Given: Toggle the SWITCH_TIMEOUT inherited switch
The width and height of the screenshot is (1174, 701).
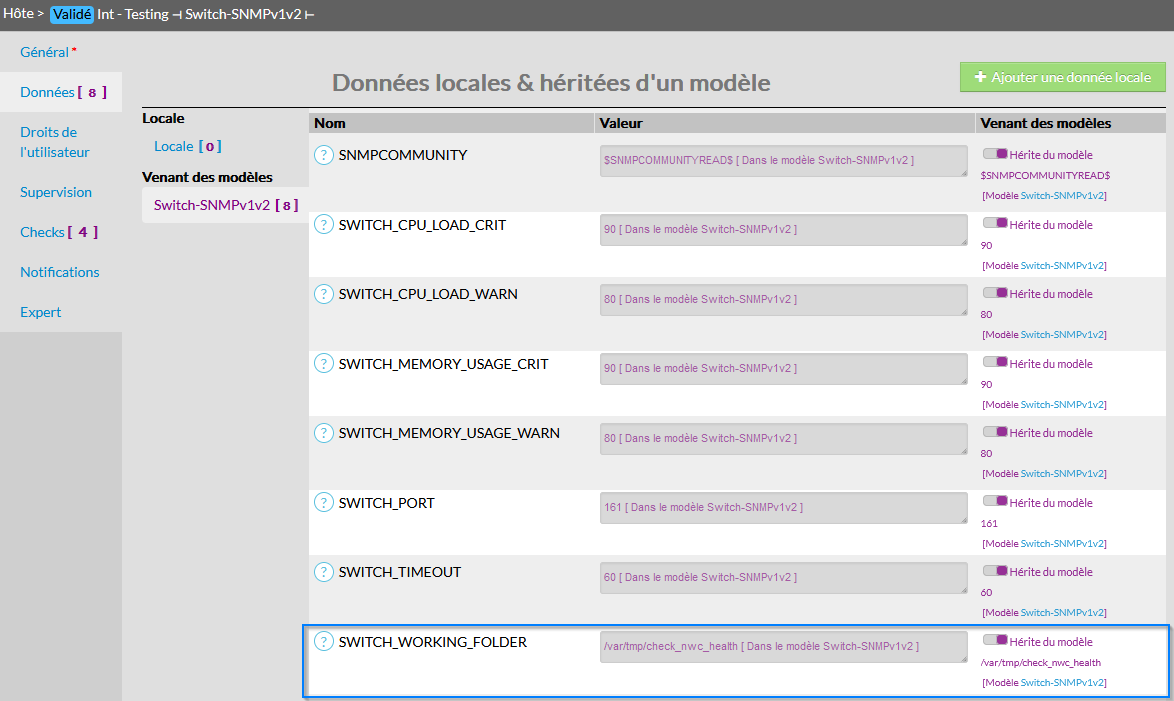Looking at the screenshot, I should (x=995, y=571).
